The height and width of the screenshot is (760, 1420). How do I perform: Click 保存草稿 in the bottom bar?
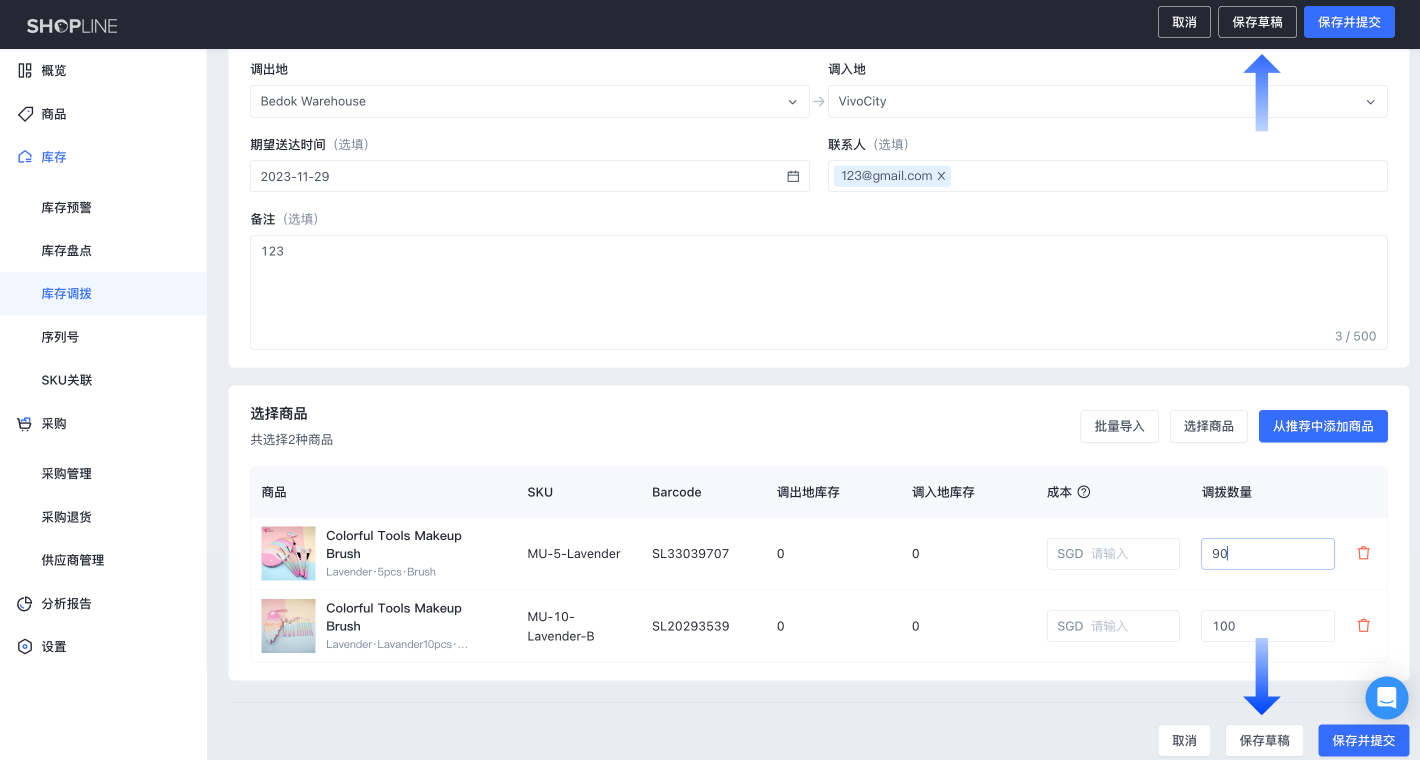(1264, 740)
